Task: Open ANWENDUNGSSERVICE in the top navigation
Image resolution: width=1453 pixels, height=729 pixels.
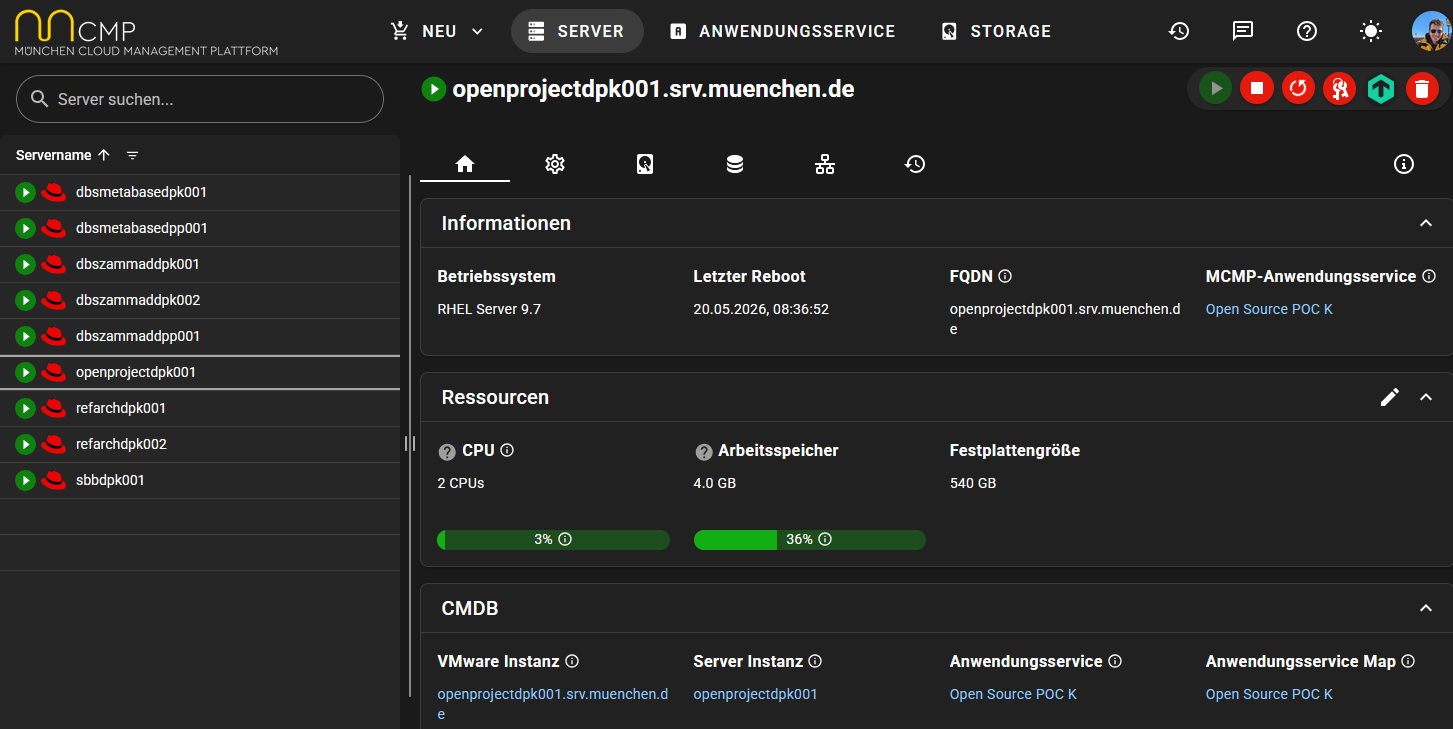Action: coord(783,31)
